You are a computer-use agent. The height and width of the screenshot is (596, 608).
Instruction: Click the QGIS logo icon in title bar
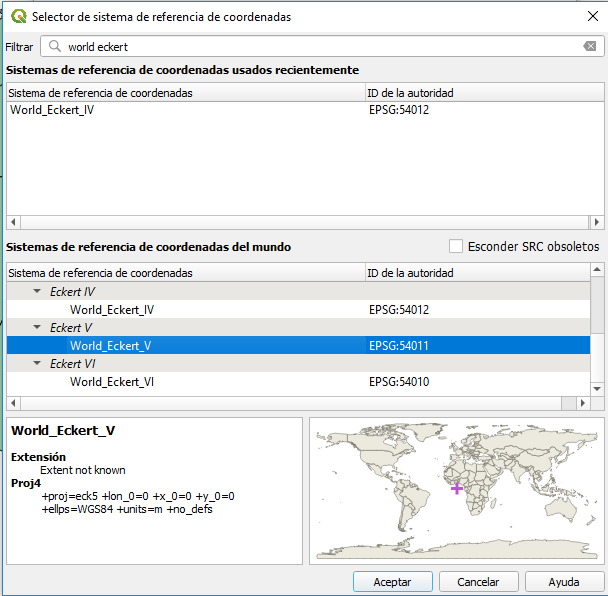tap(18, 16)
